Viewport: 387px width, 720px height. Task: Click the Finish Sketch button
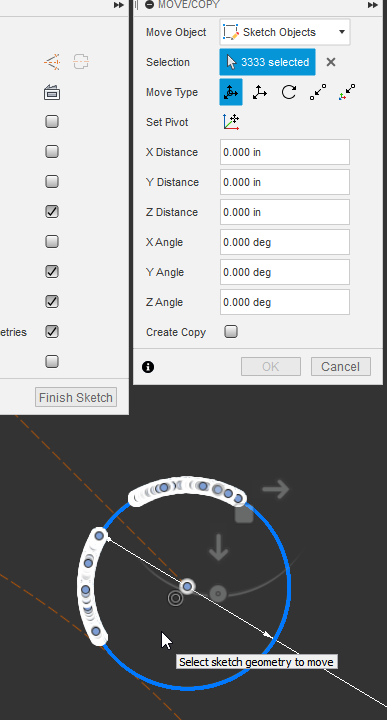(x=76, y=397)
